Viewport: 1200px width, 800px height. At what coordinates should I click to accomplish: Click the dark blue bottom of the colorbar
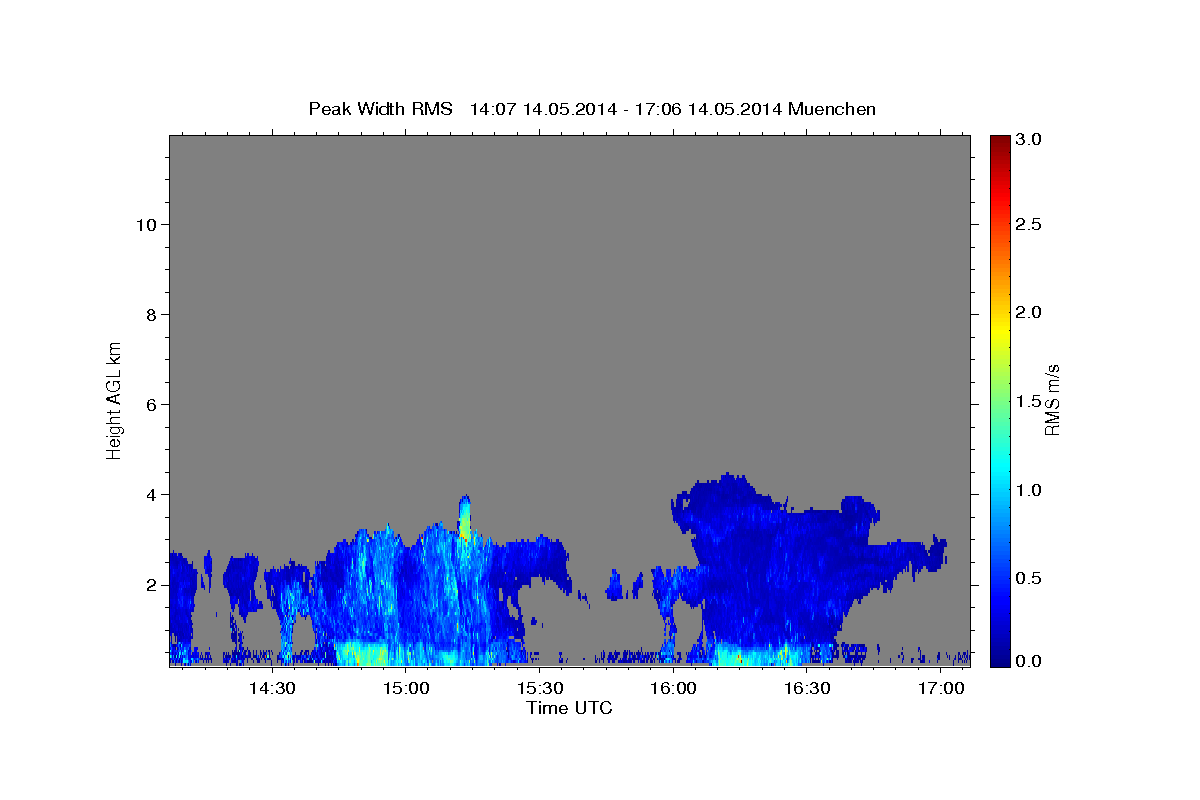click(x=999, y=655)
